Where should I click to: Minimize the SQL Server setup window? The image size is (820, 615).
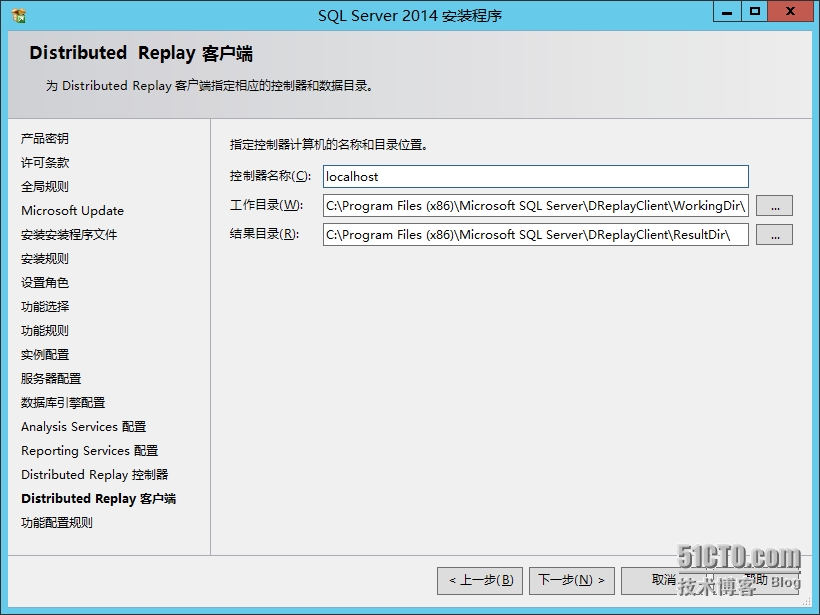pos(727,12)
